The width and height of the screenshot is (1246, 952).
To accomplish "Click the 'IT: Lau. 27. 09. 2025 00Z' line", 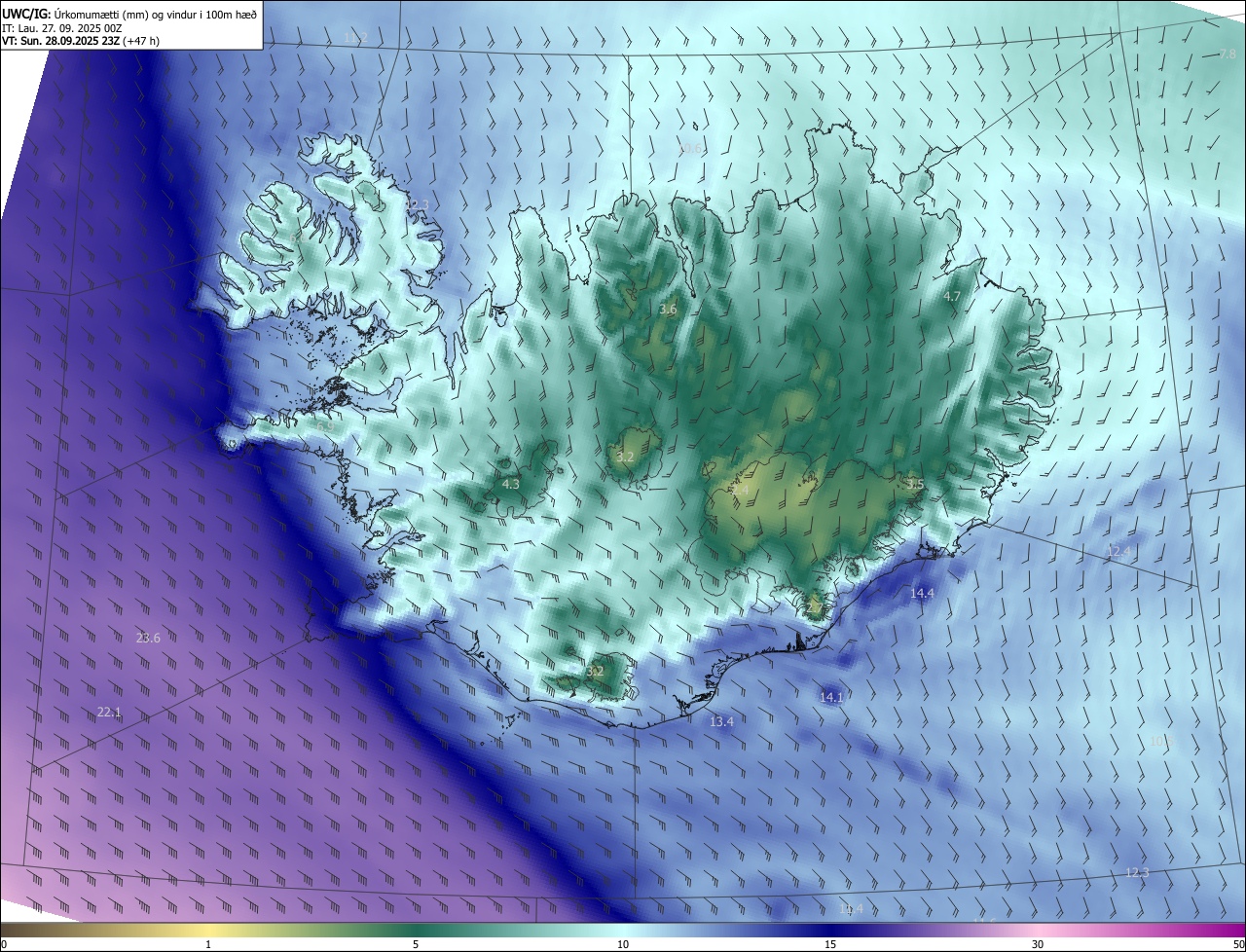I will click(x=61, y=28).
